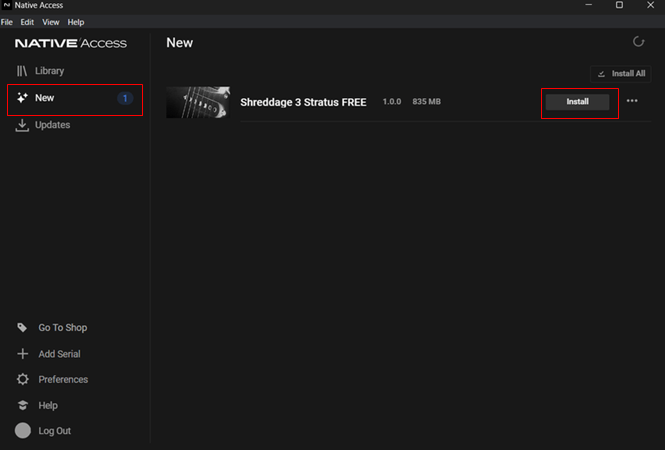Click the New sparkle icon
This screenshot has width=665, height=450.
coord(22,98)
